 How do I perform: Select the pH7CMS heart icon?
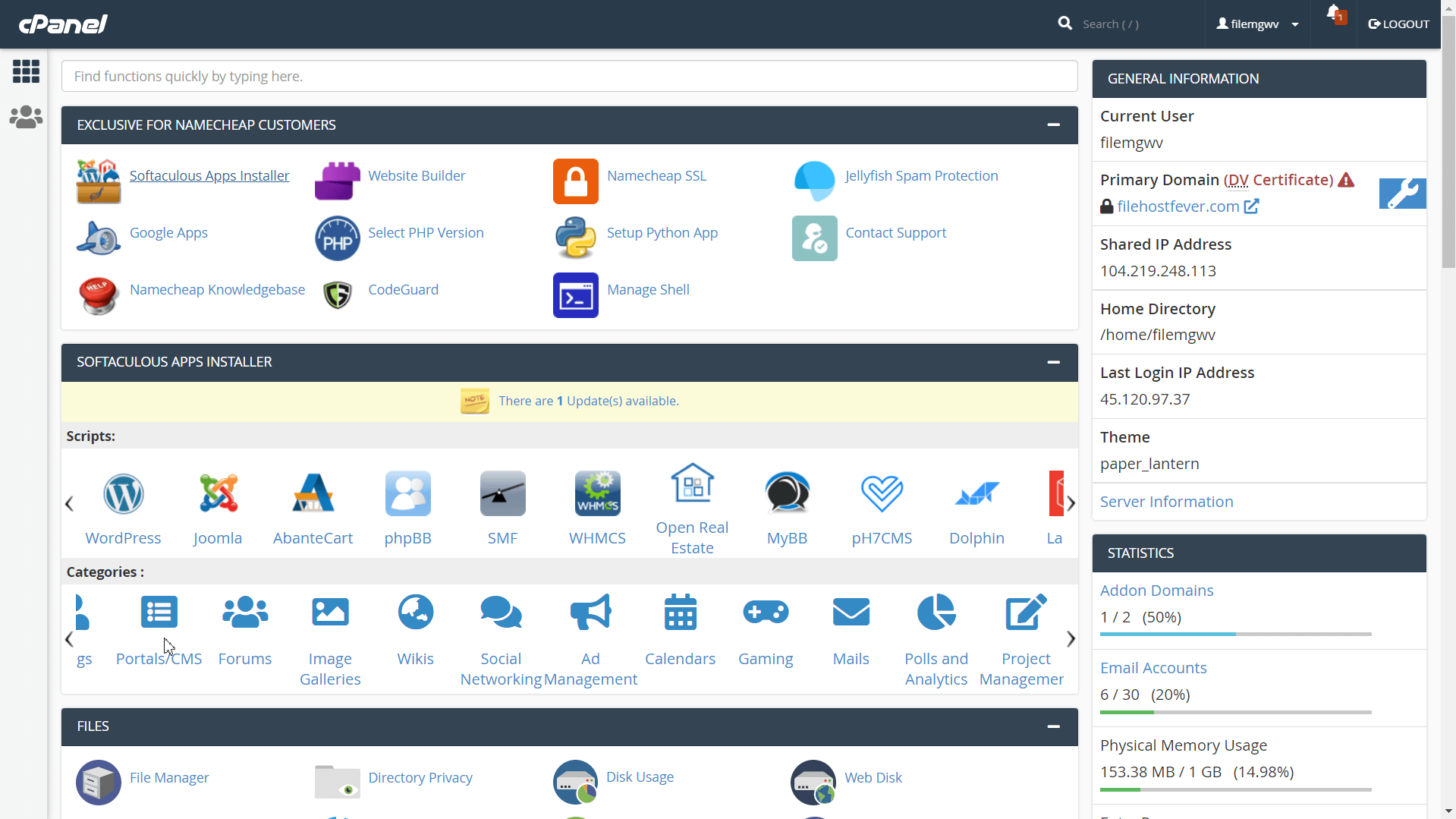882,493
